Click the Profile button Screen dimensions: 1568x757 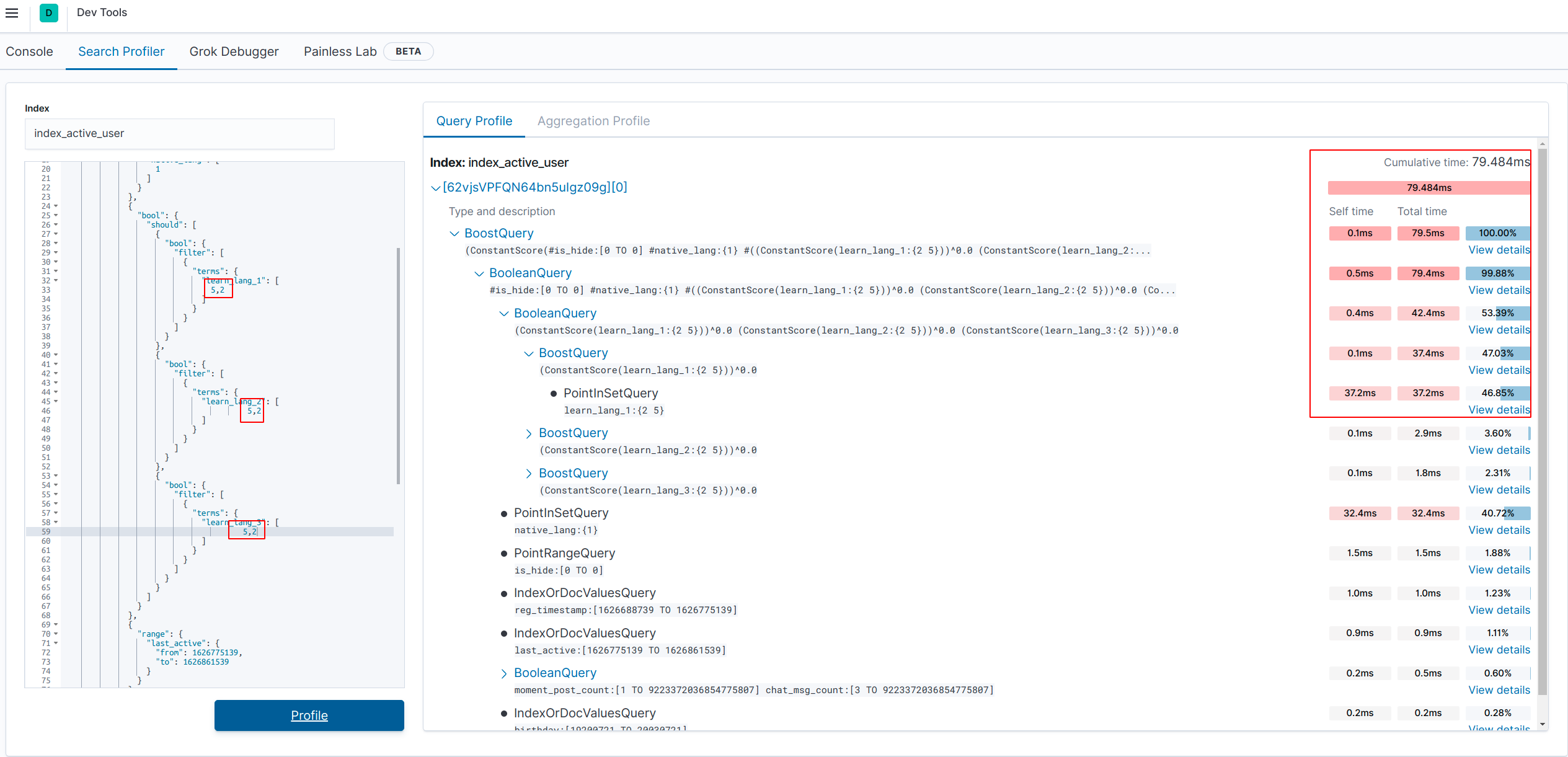tap(309, 715)
